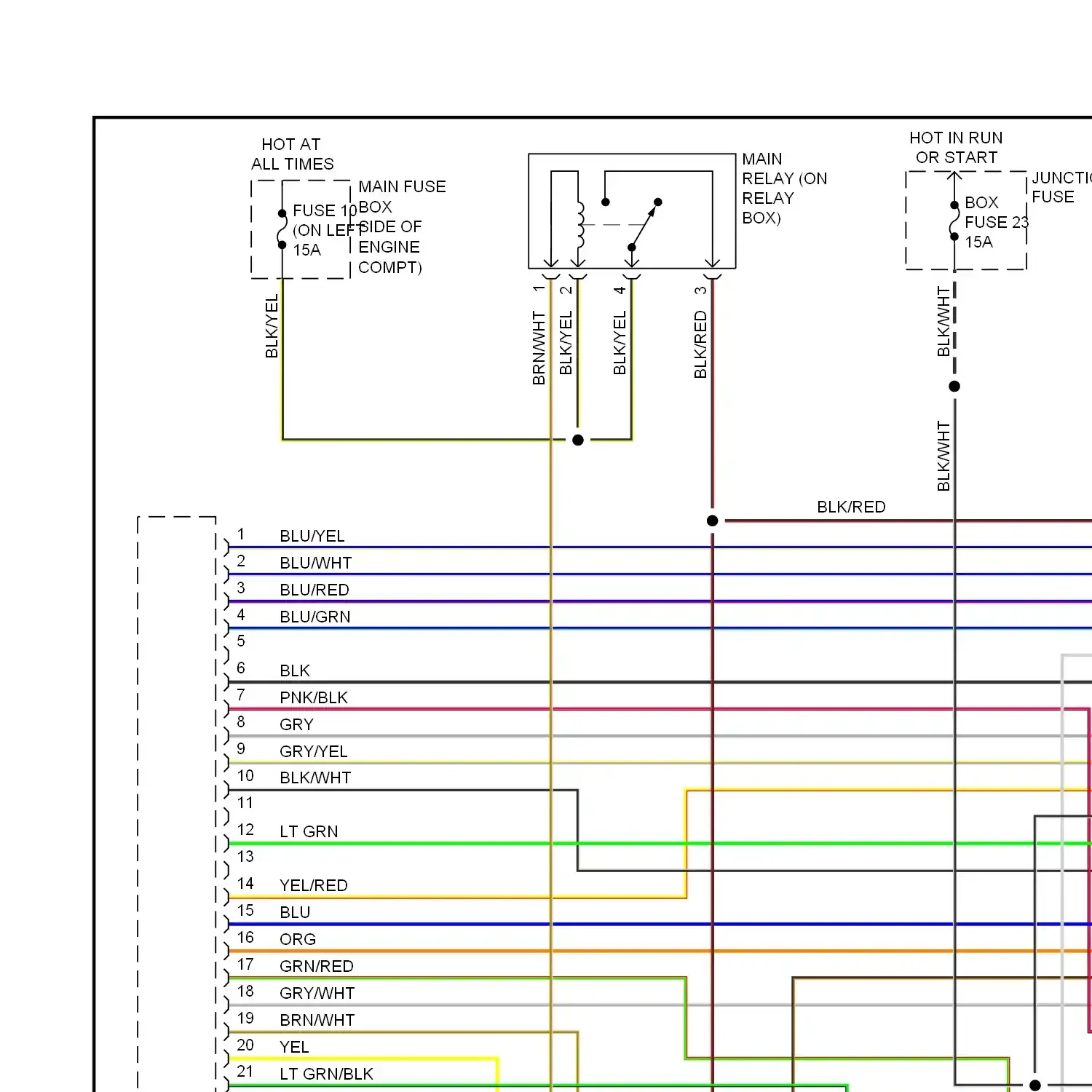
Task: Select the LT GRN label at pin 12
Action: 309,831
